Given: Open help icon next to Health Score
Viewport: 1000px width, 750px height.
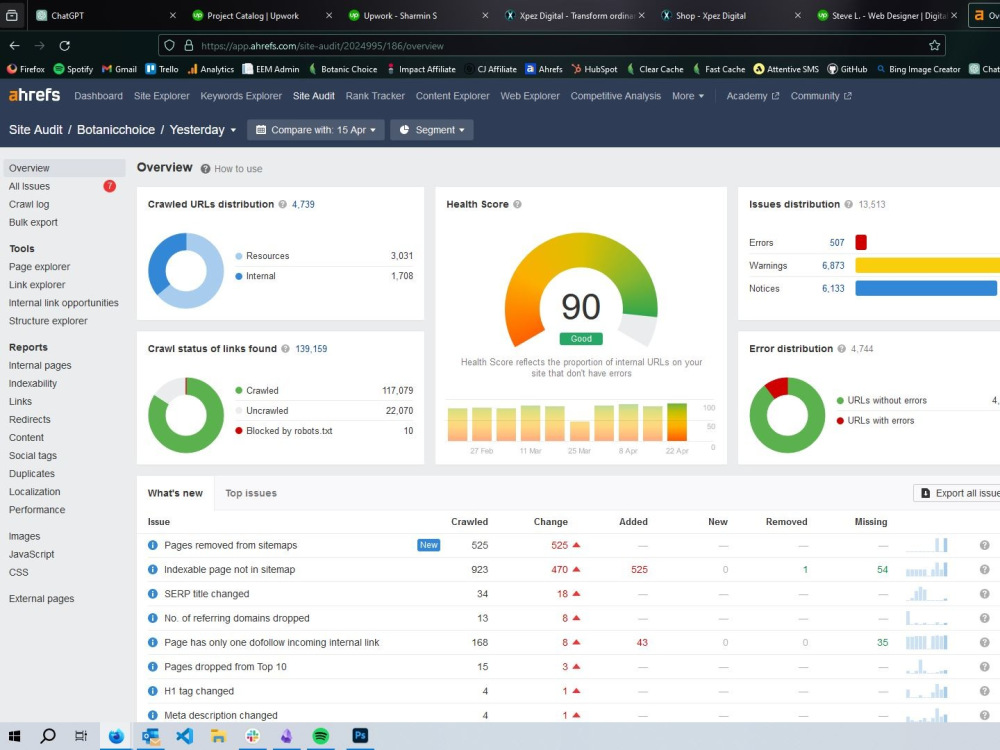Looking at the screenshot, I should pos(517,204).
